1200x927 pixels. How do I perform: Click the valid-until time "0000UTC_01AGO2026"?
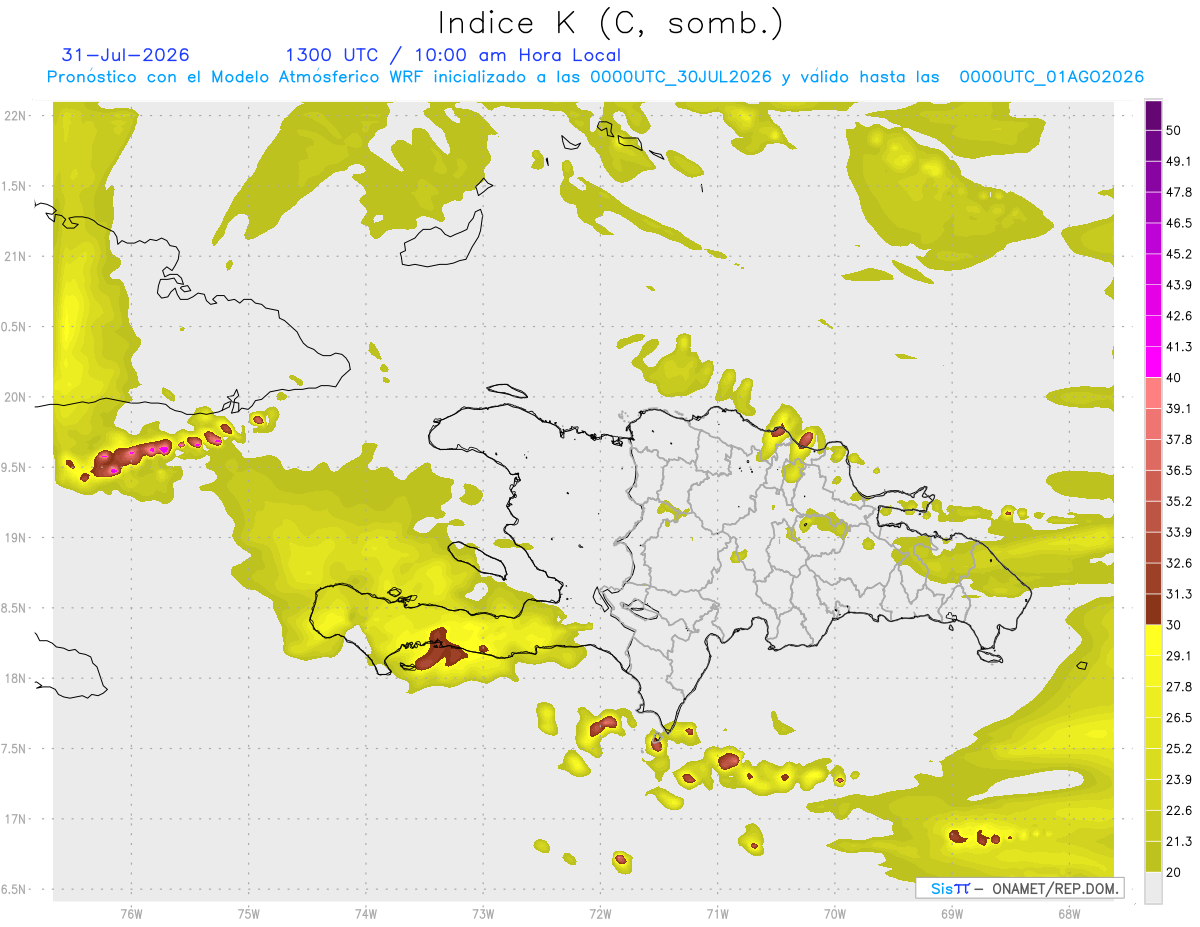(x=1052, y=77)
